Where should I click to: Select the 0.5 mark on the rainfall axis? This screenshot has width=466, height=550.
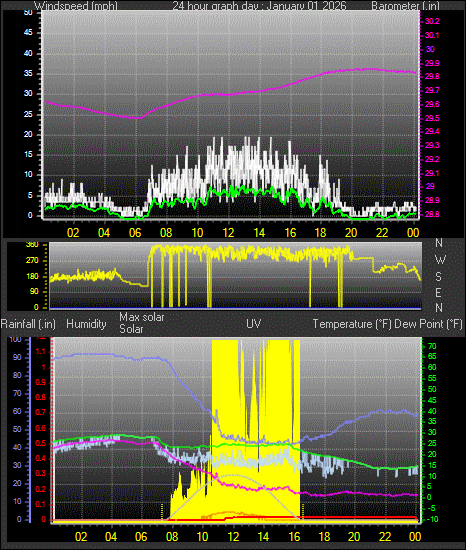41,443
